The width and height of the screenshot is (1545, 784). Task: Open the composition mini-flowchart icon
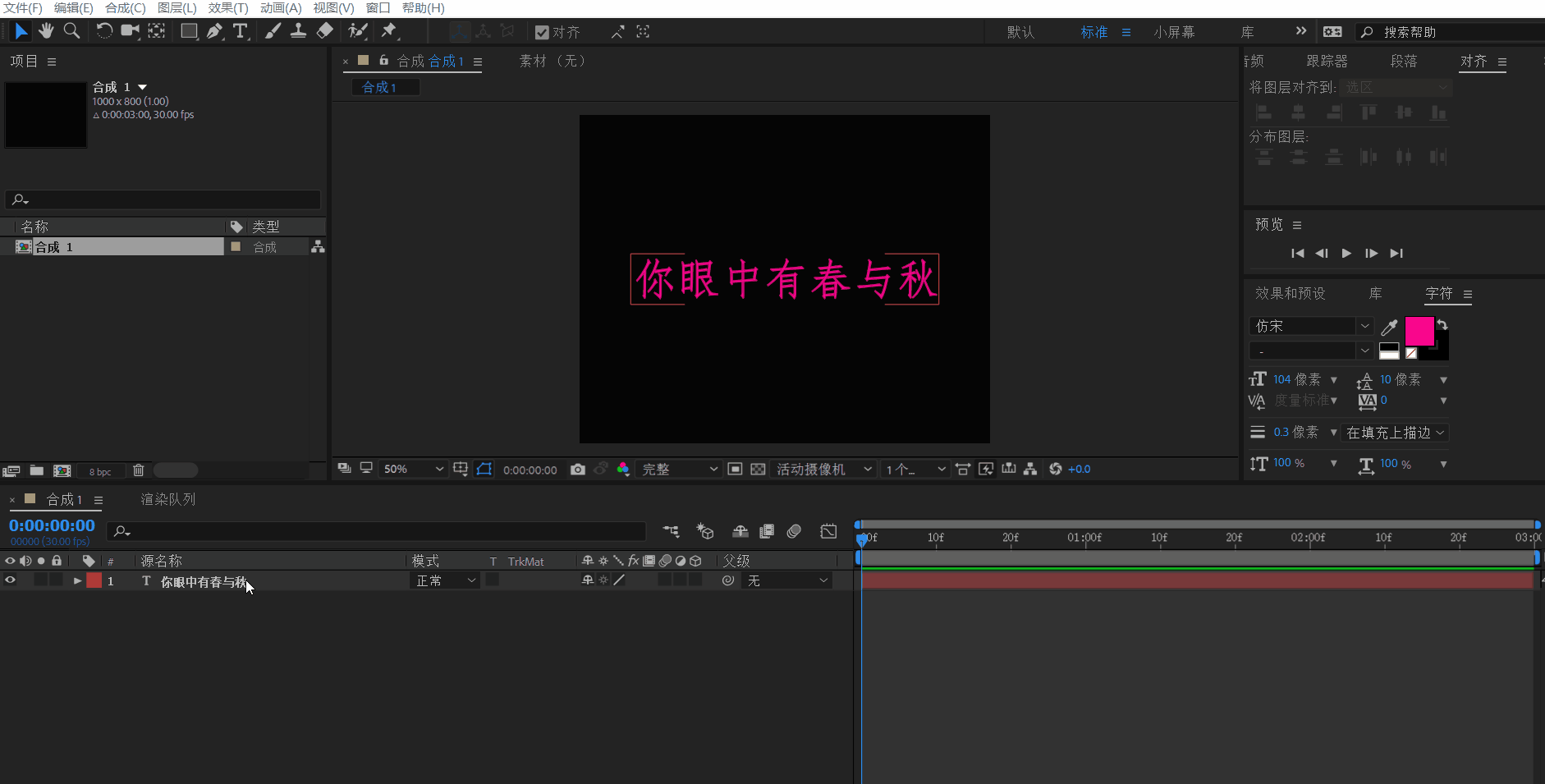pos(671,531)
